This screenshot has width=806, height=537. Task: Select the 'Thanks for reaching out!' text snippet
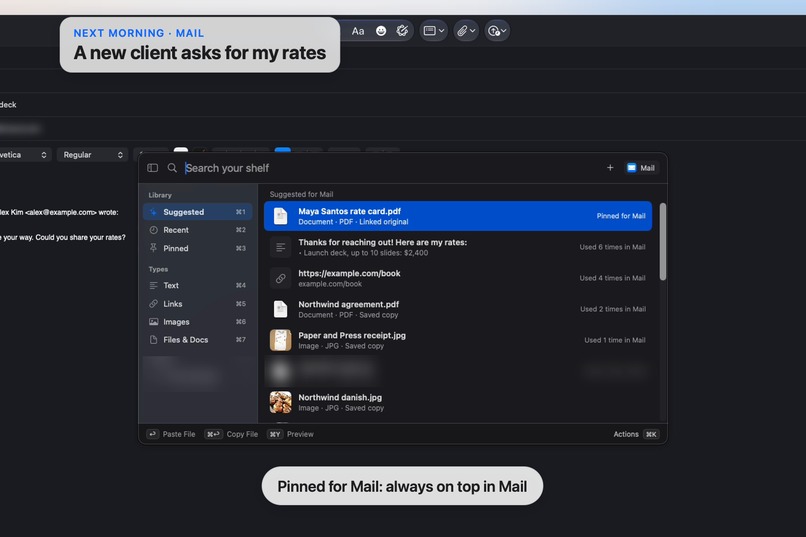coord(458,247)
